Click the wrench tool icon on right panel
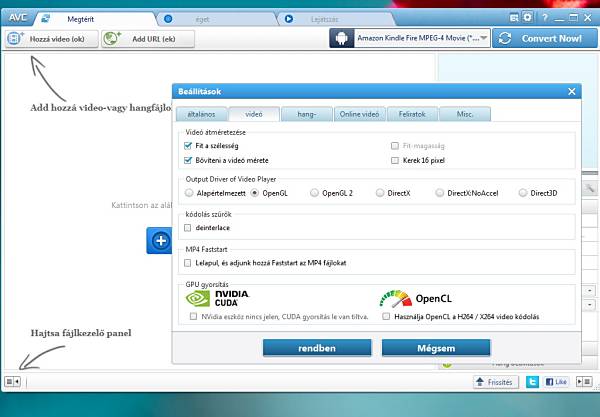This screenshot has width=600, height=417. point(590,188)
